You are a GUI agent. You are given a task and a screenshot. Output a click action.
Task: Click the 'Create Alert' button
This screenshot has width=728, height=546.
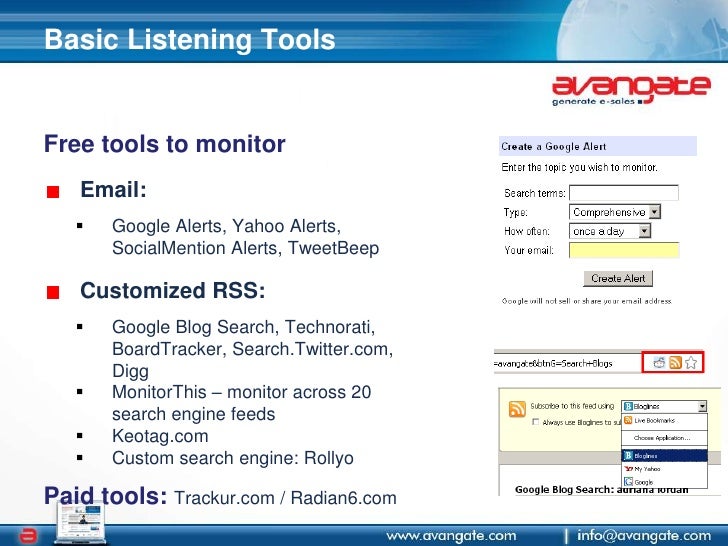pos(618,279)
